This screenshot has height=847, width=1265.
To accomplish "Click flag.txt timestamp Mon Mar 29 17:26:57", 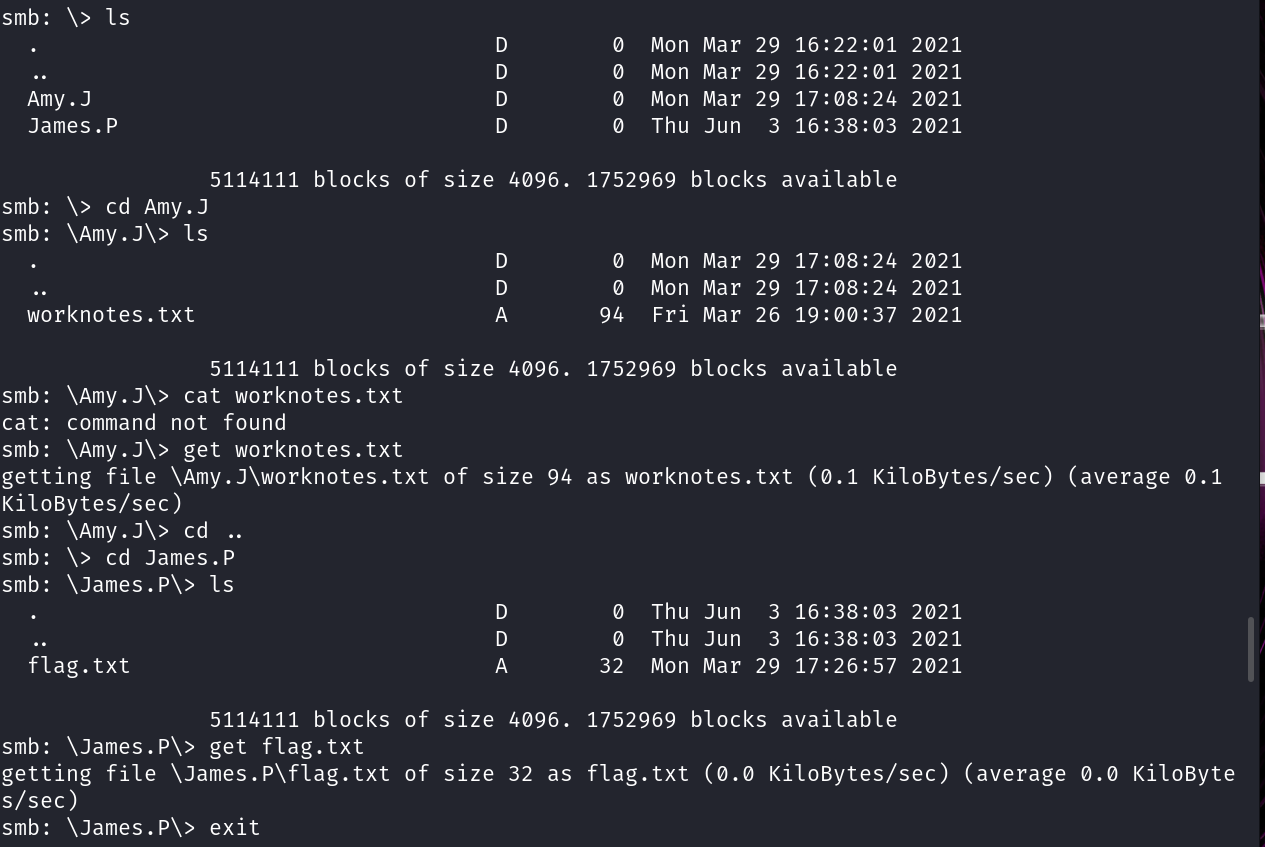I will [x=806, y=666].
